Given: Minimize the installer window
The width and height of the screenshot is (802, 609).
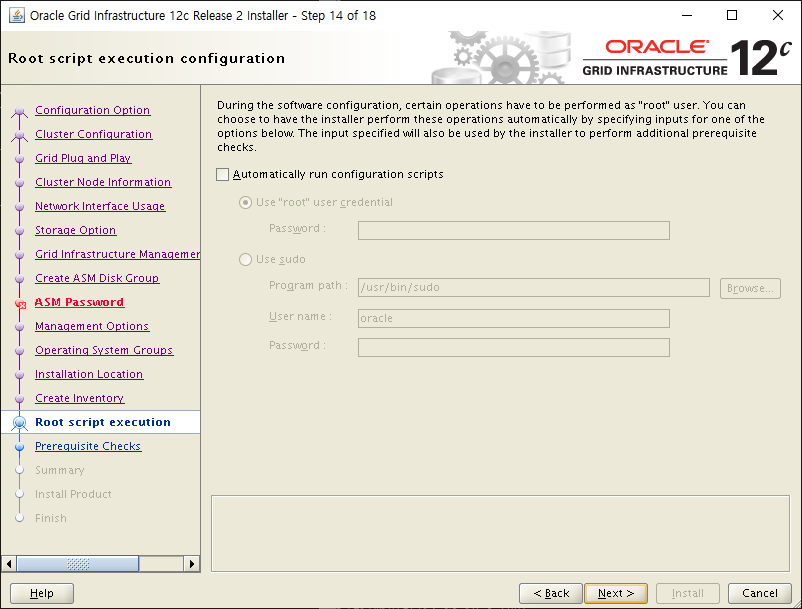Looking at the screenshot, I should coord(687,15).
